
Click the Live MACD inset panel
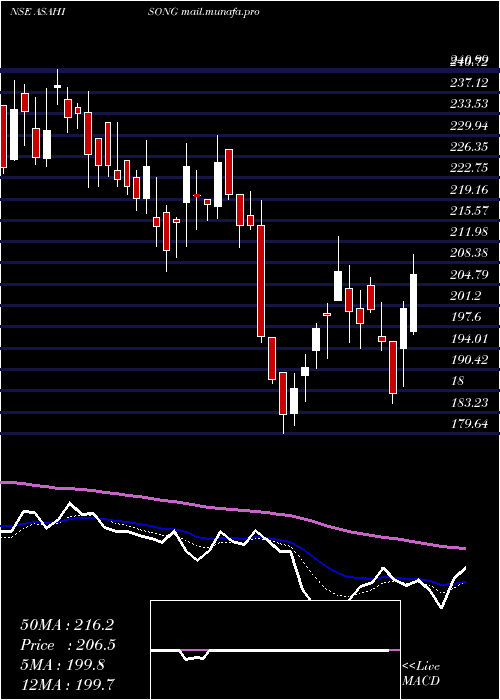point(275,650)
